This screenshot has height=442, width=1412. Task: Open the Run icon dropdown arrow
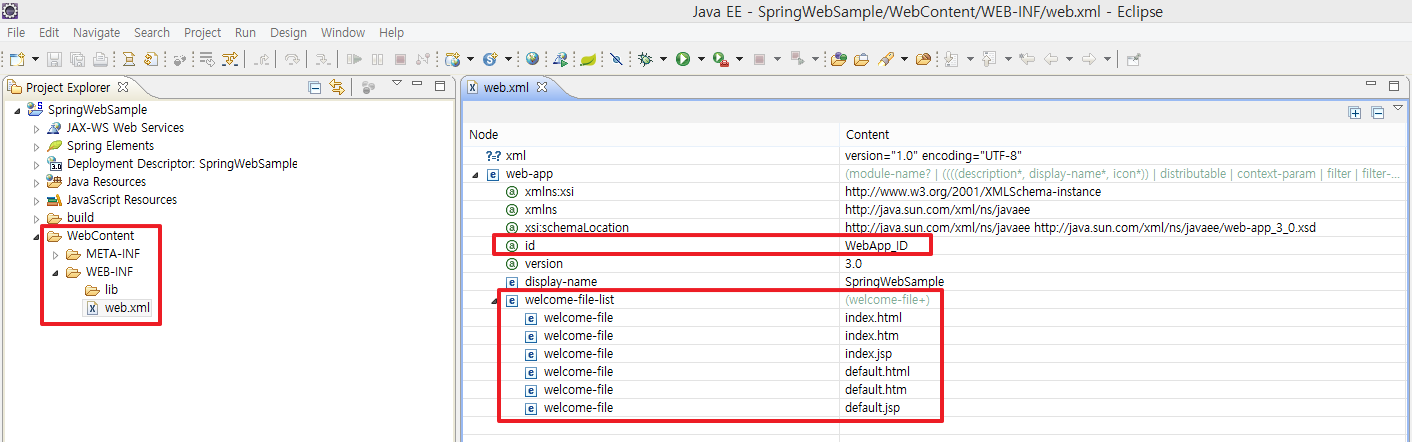[x=701, y=59]
